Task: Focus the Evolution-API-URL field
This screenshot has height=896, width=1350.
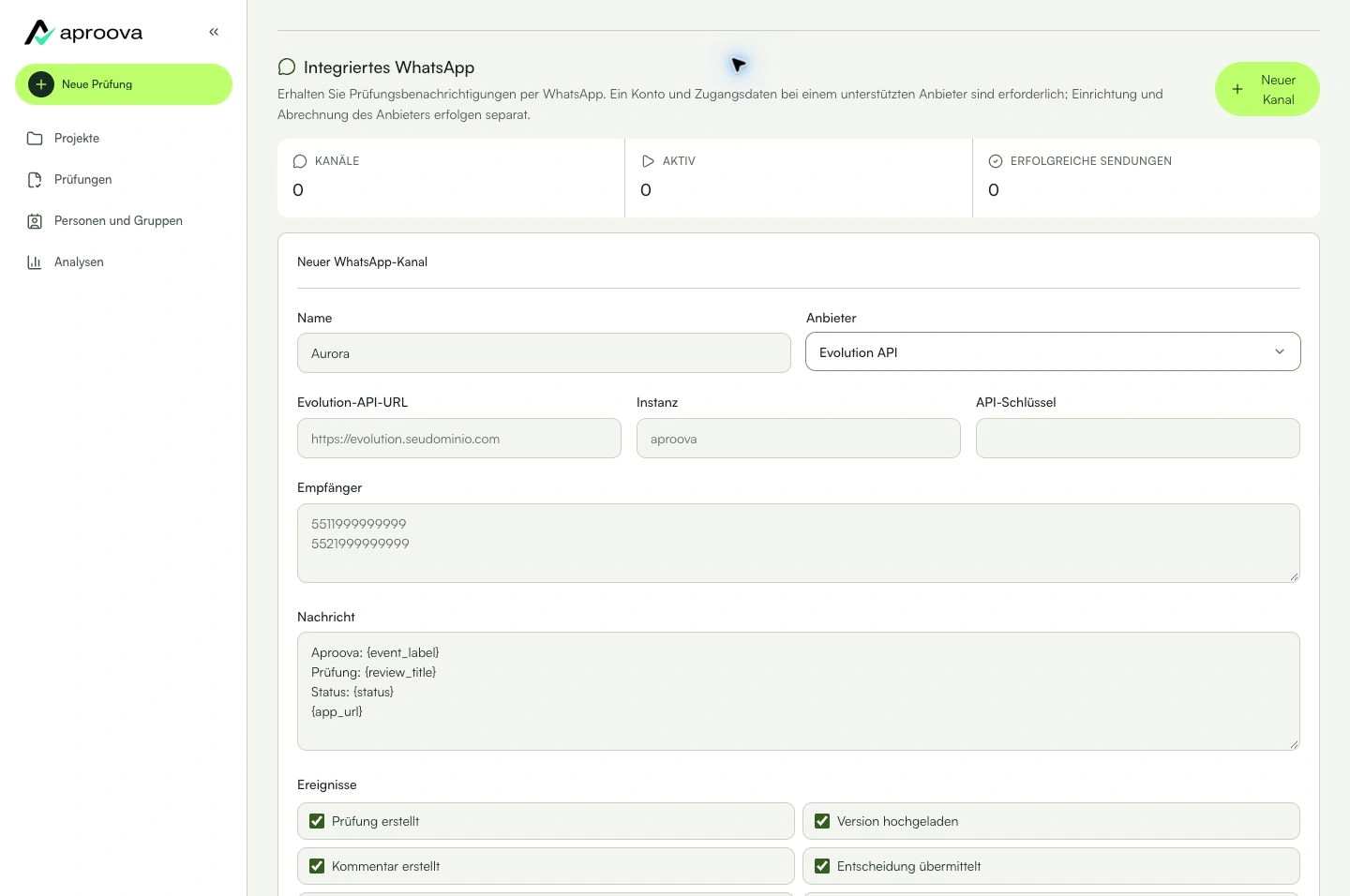Action: (x=459, y=439)
